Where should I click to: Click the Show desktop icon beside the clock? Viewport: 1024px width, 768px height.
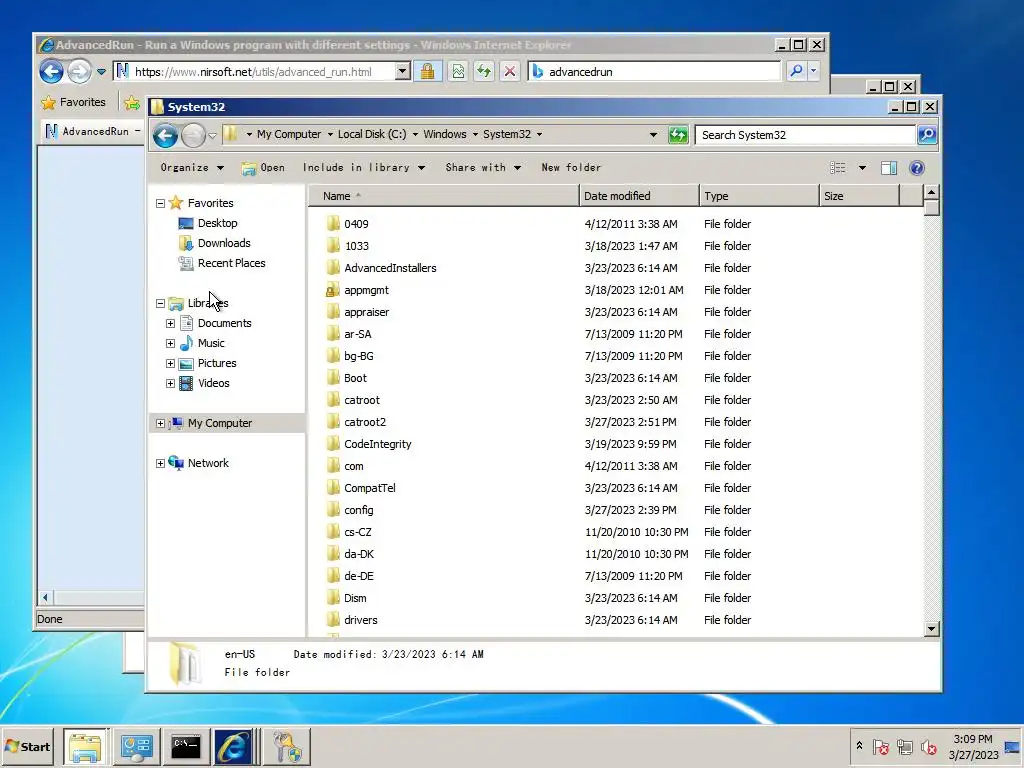pyautogui.click(x=1012, y=746)
